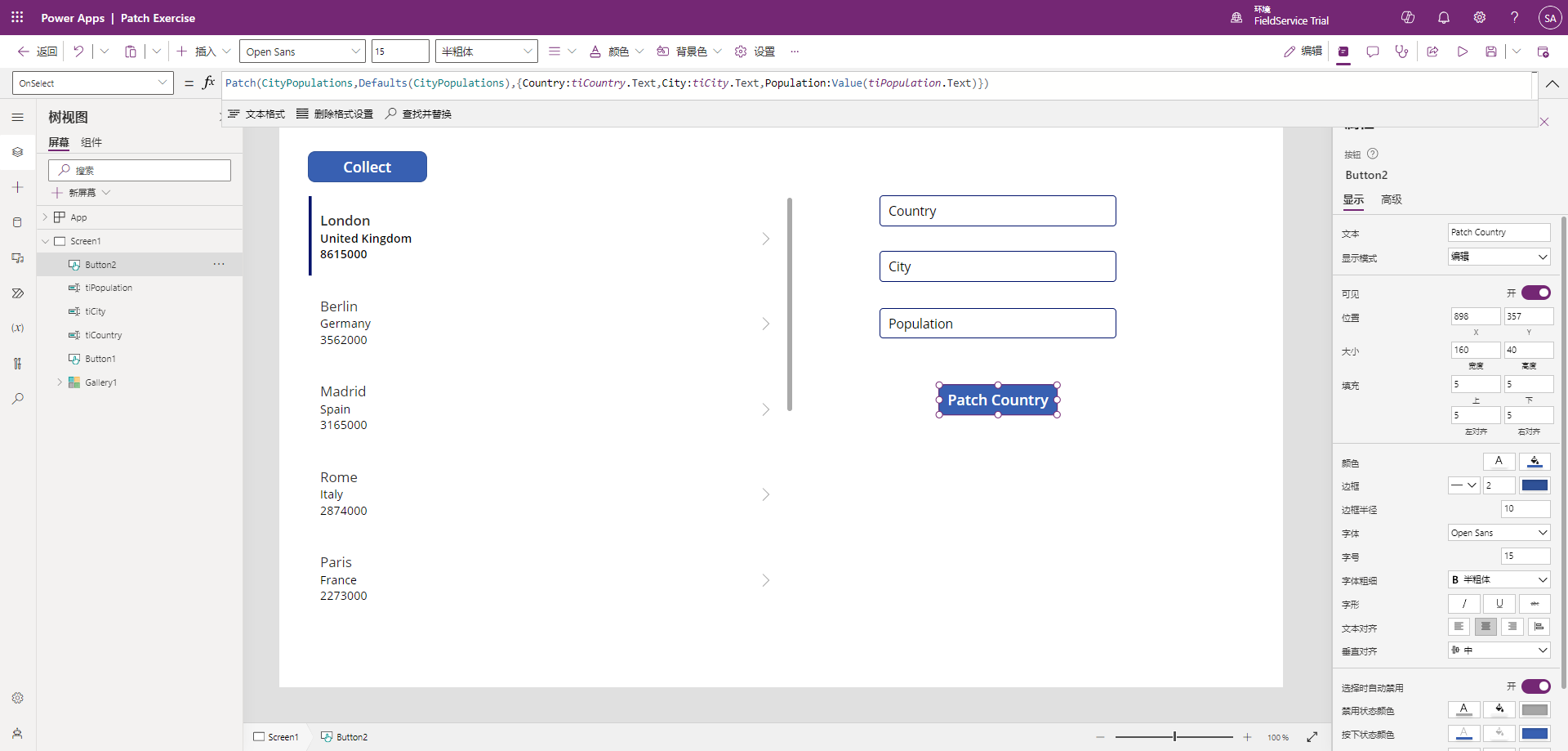Toggle underline font style

[x=1499, y=604]
